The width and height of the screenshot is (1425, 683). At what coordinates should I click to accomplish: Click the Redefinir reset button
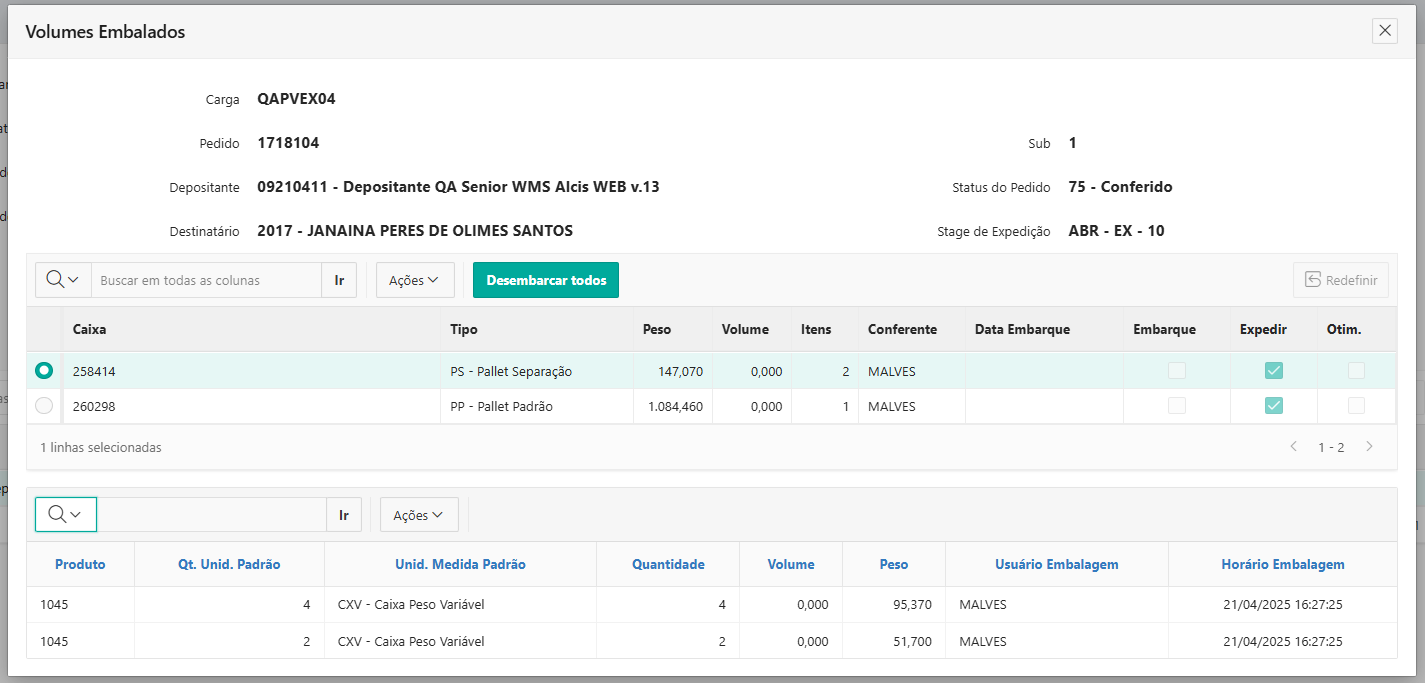(1341, 280)
